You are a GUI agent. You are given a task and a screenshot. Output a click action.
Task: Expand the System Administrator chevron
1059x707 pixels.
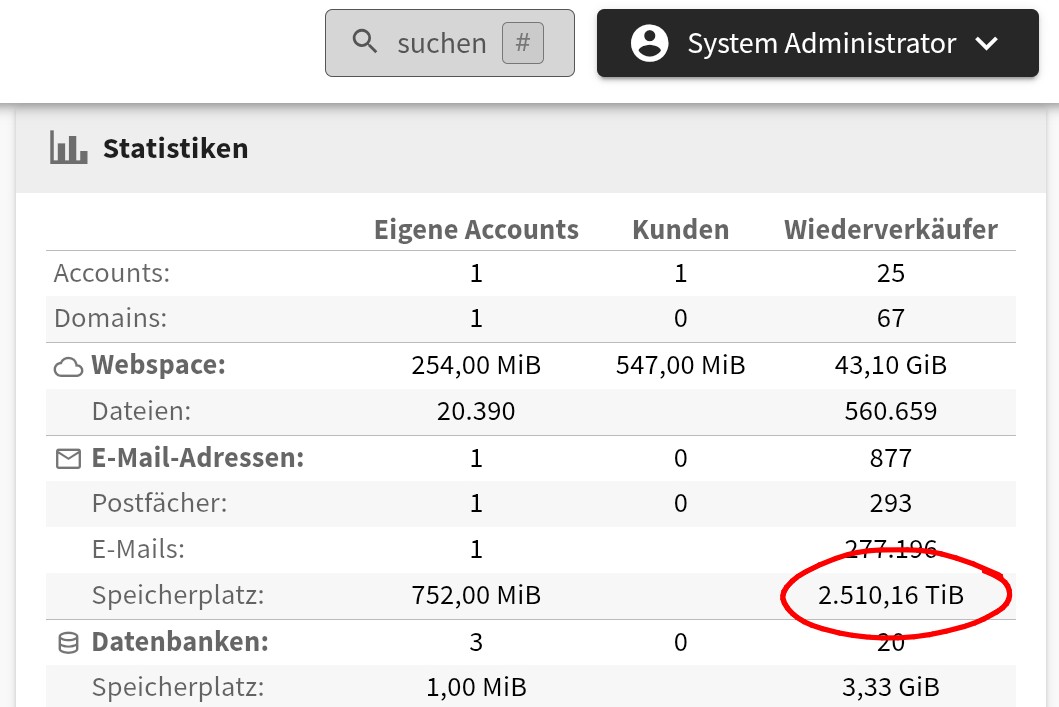point(986,43)
